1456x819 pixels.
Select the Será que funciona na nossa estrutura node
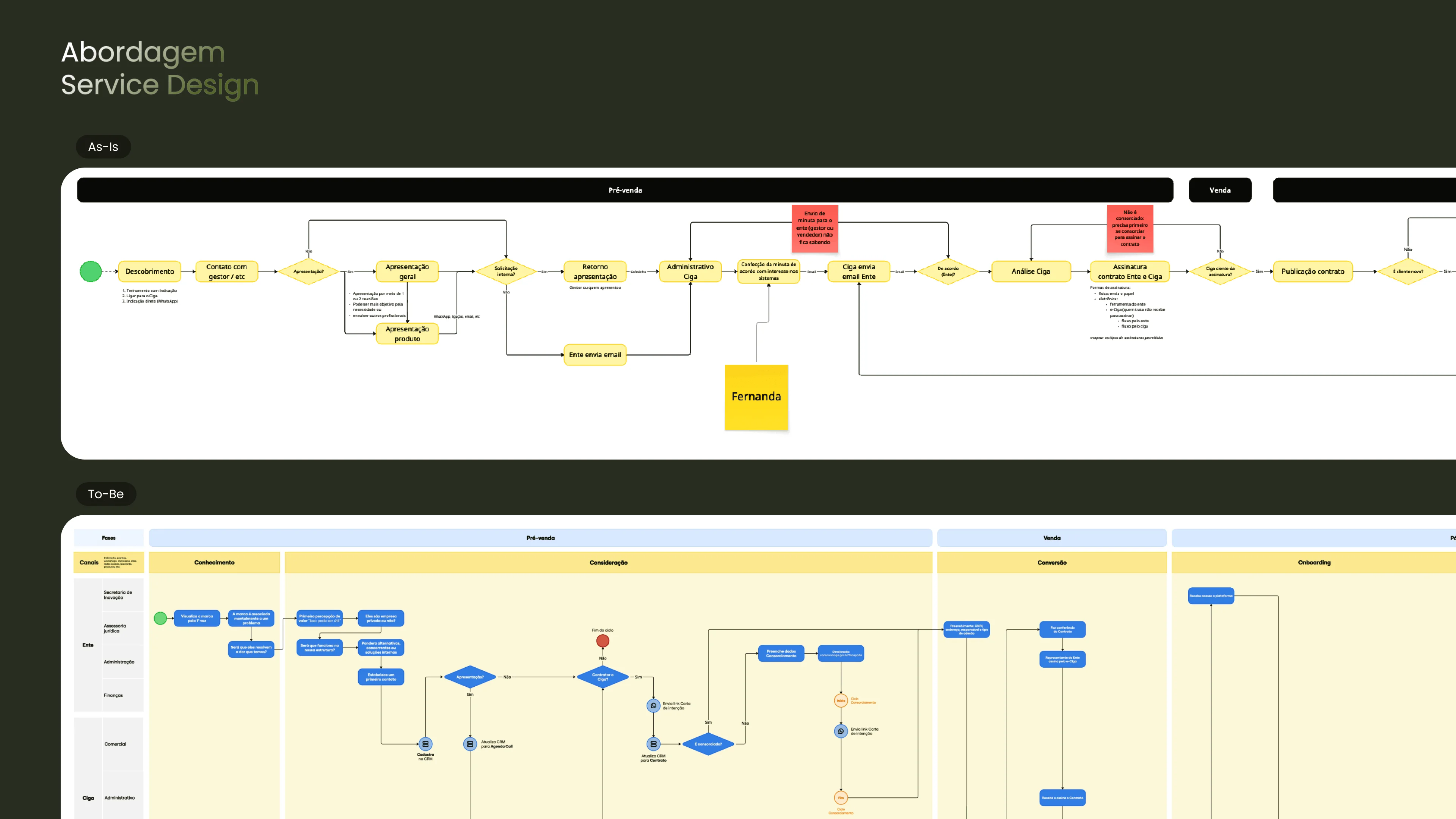[x=319, y=648]
